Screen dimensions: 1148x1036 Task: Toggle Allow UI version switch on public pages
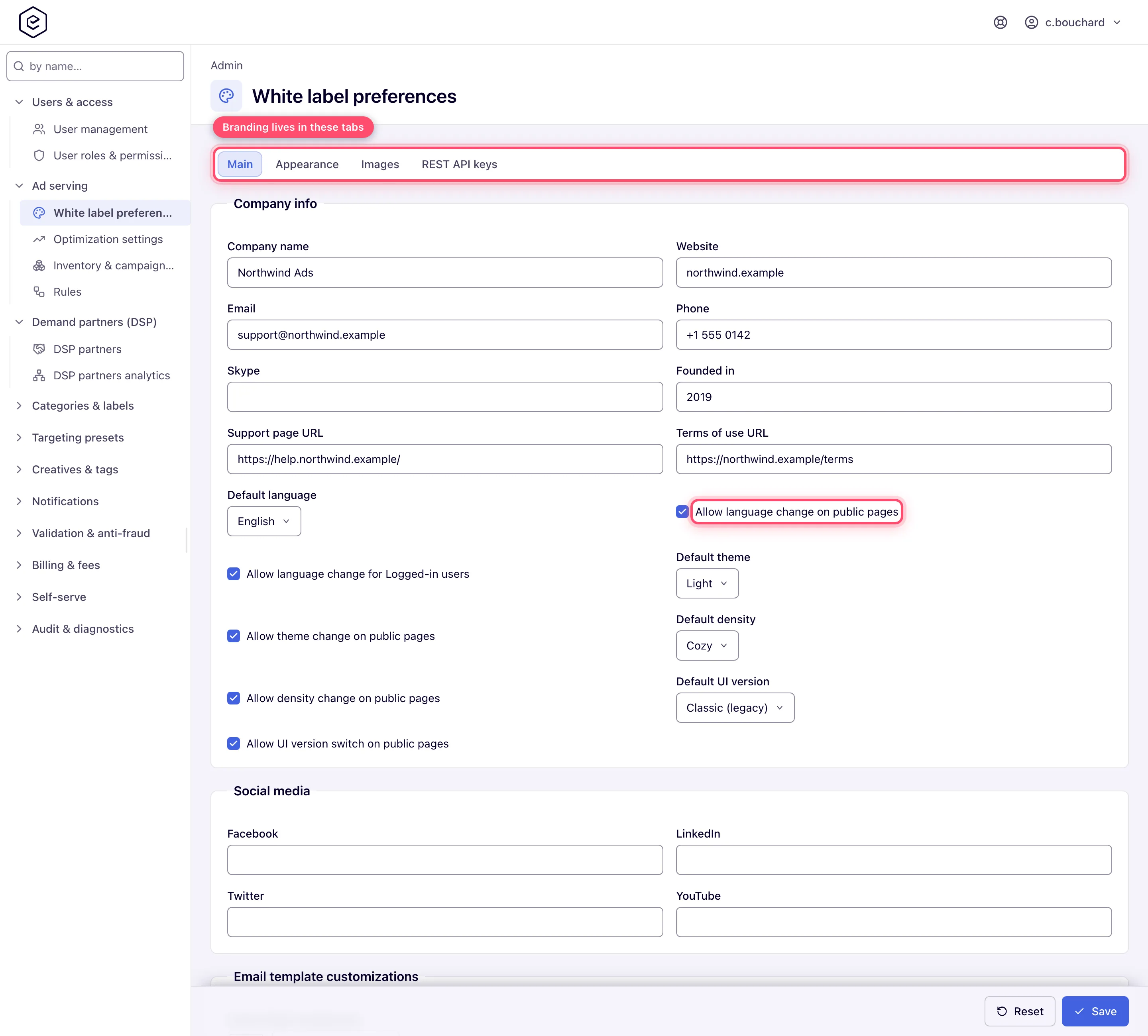[x=234, y=744]
